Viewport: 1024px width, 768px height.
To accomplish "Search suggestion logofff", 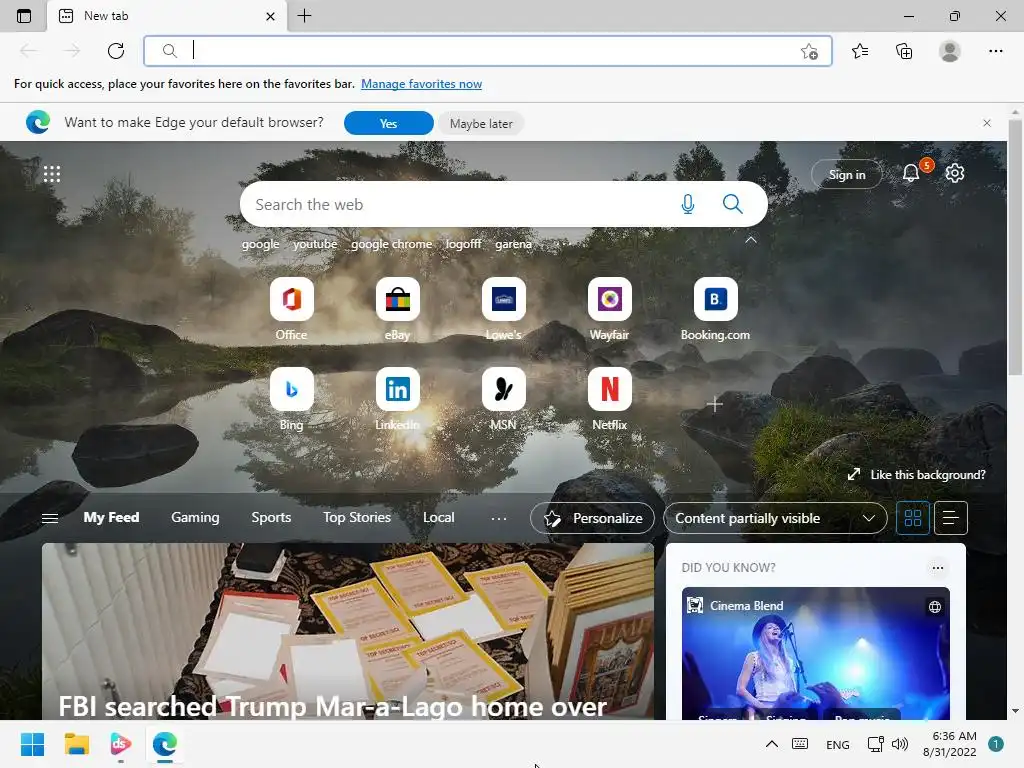I will point(464,244).
